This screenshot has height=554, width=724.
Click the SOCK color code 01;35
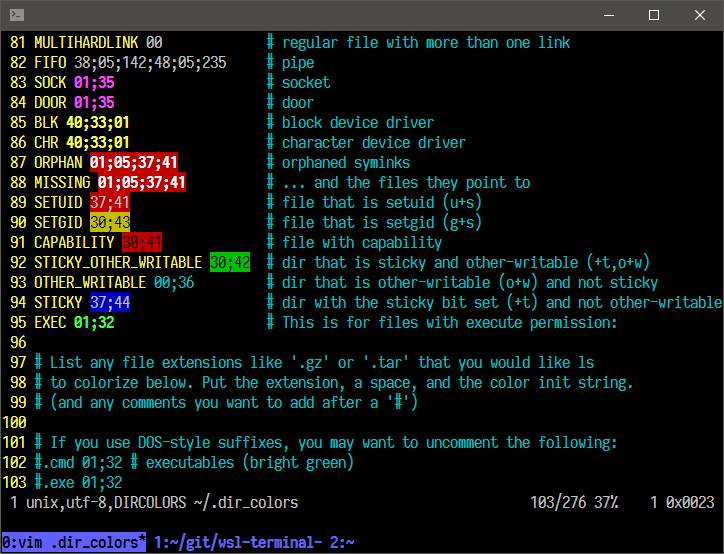tap(94, 82)
